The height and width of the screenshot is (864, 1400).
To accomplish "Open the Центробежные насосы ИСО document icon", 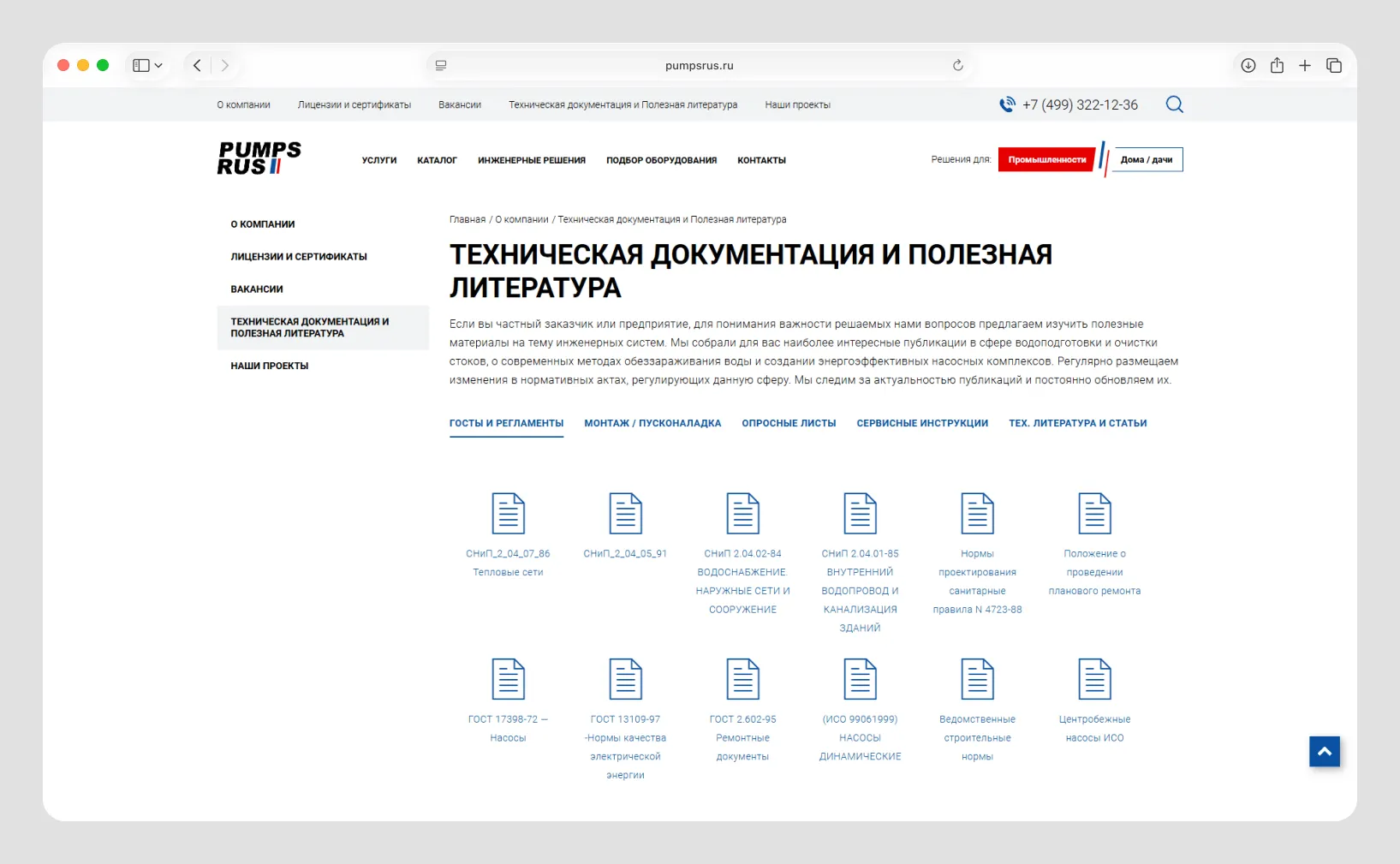I will [x=1094, y=679].
